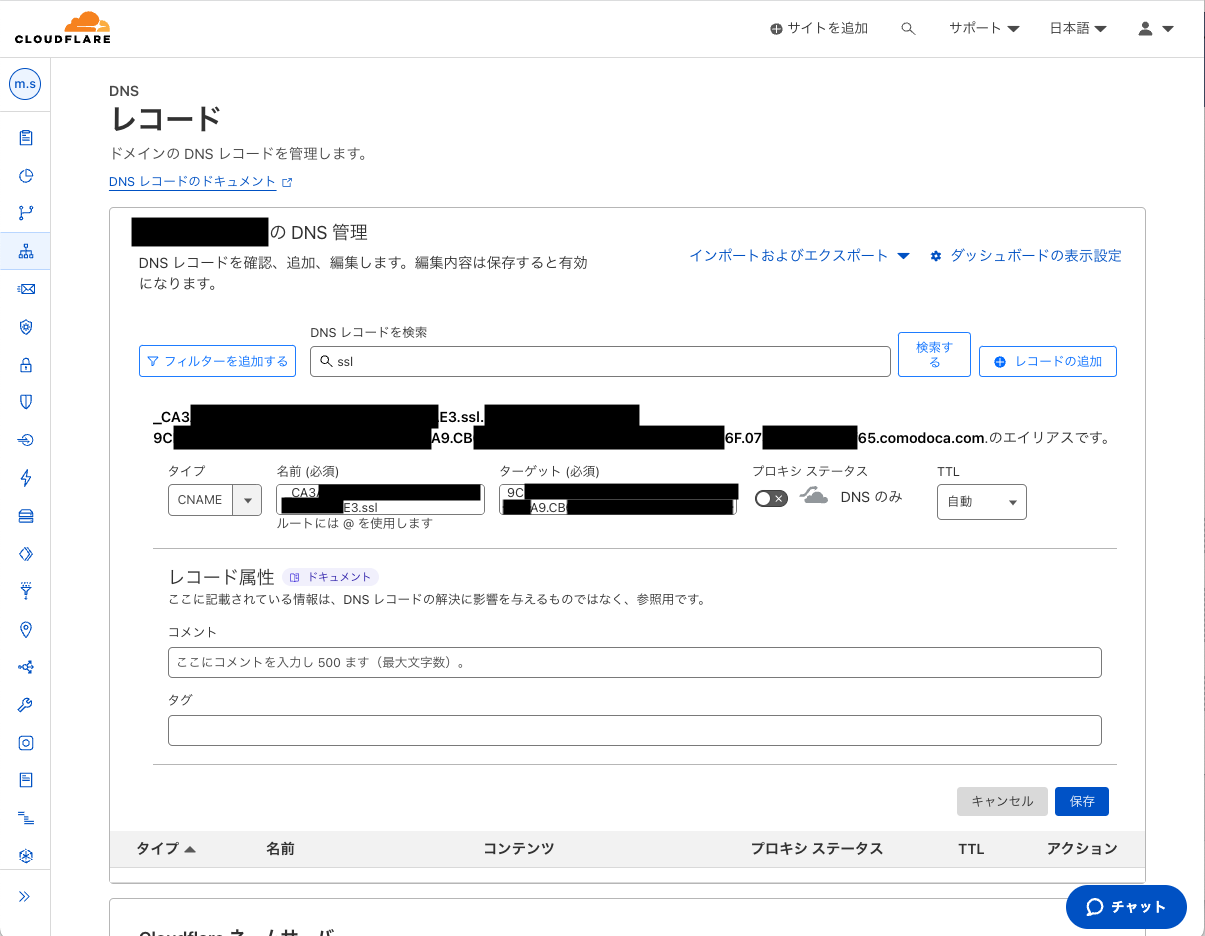Open the TTL 自動 dropdown
The image size is (1205, 936).
pos(981,502)
